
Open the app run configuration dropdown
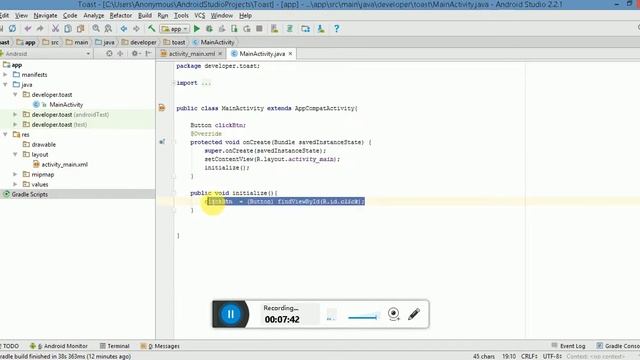[175, 29]
